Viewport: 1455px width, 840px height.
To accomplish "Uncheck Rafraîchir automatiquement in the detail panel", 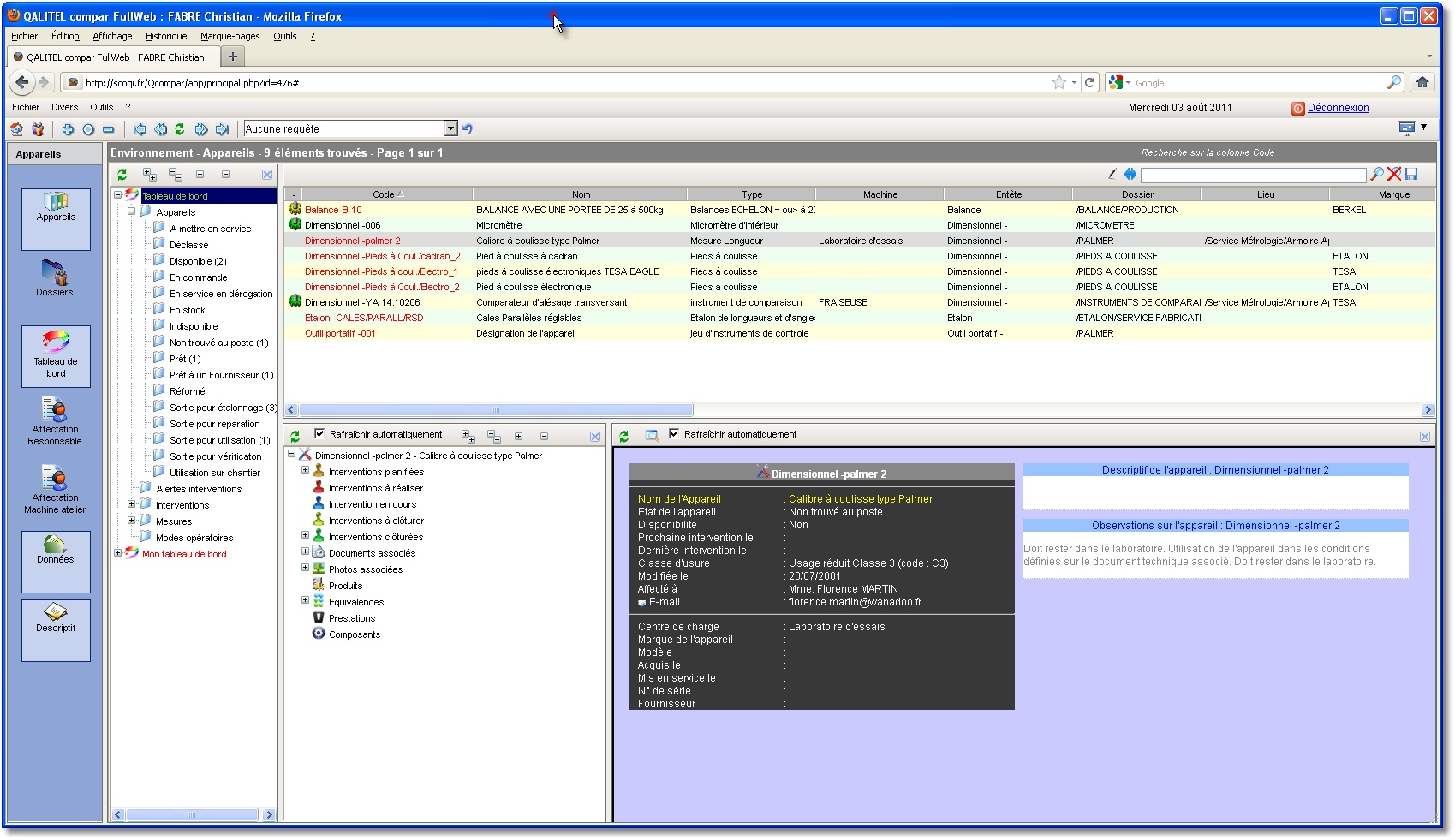I will pos(674,434).
